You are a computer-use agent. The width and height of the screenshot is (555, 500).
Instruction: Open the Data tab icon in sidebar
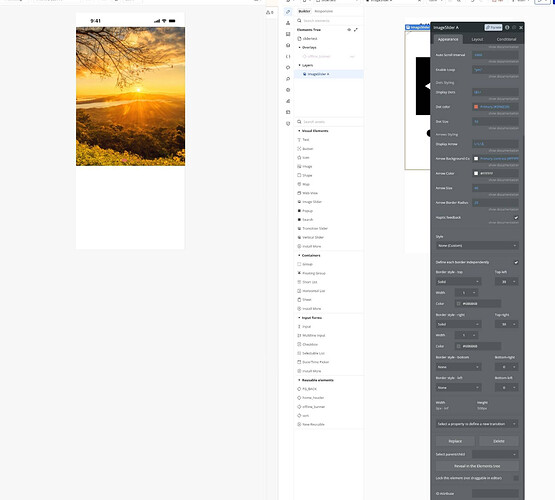click(x=288, y=34)
